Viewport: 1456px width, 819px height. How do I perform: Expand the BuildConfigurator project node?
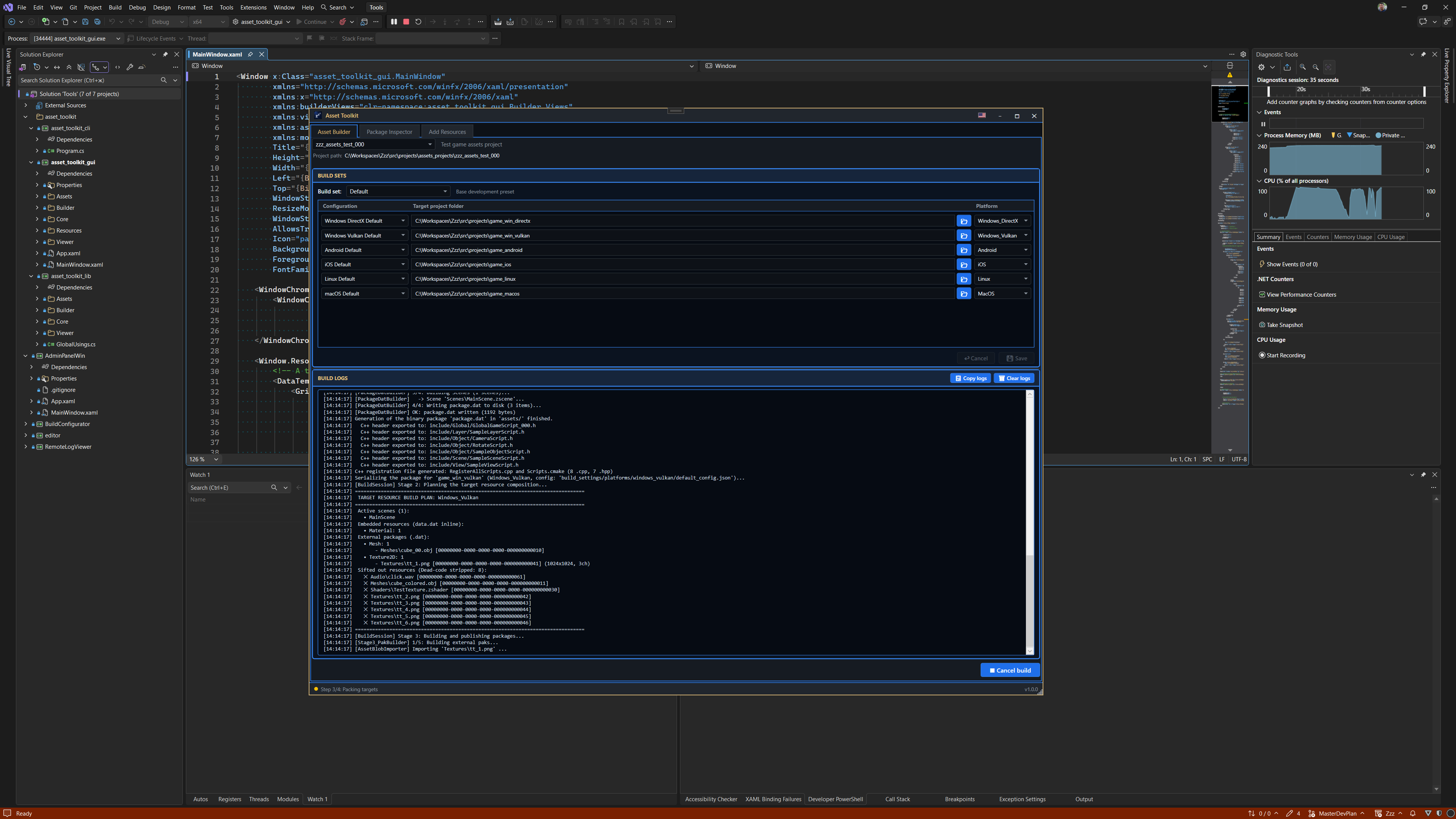(x=25, y=424)
